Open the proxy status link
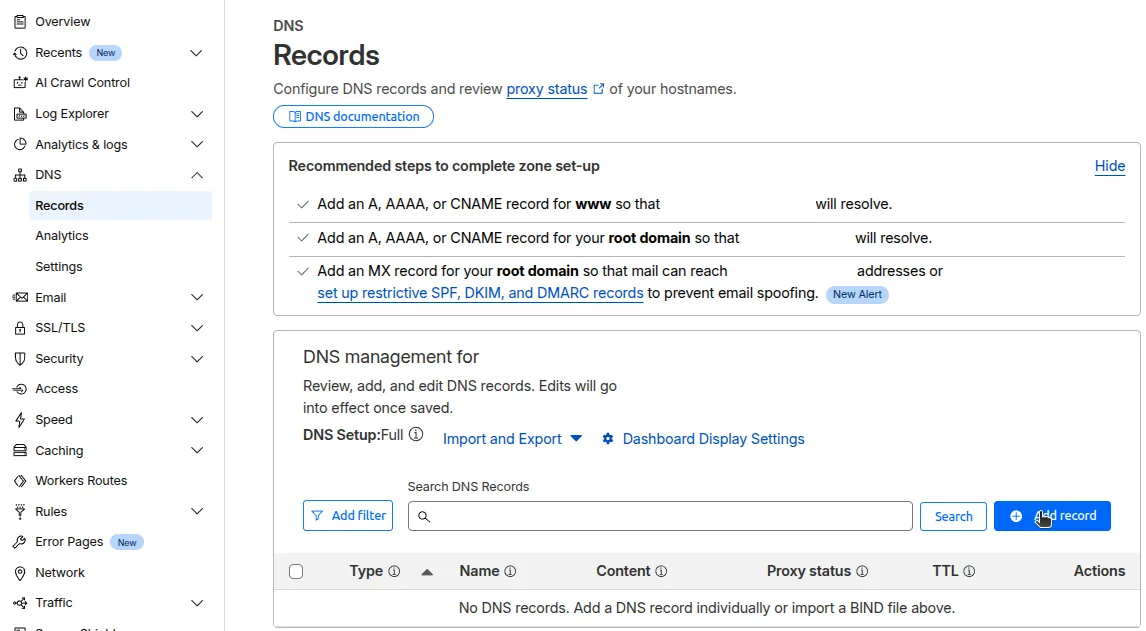 [546, 89]
